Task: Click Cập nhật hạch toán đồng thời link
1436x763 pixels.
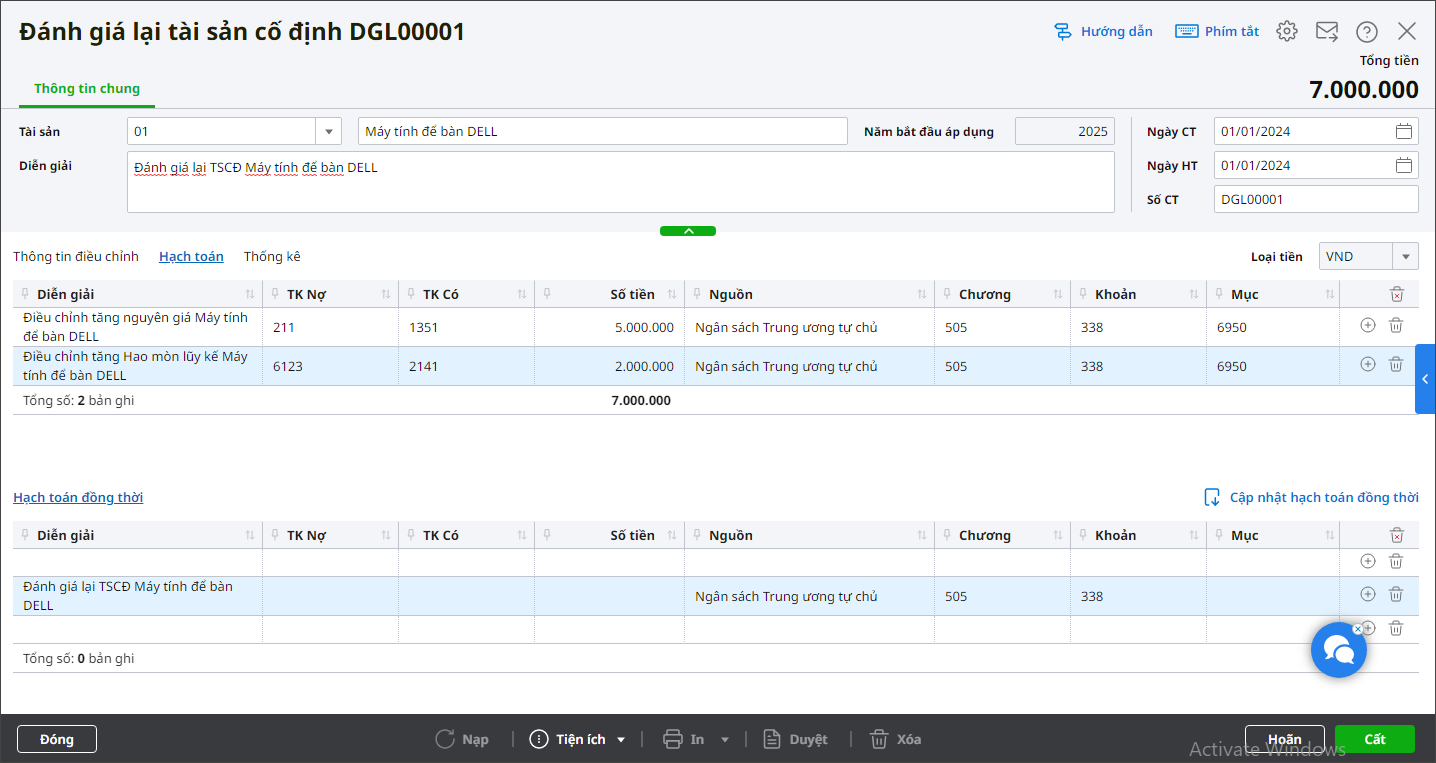Action: tap(1323, 498)
